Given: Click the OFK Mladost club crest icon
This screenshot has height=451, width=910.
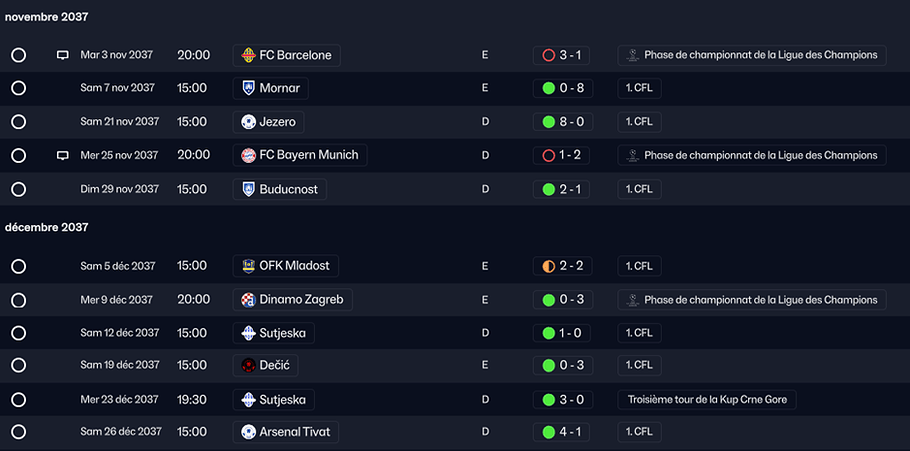Looking at the screenshot, I should [248, 266].
